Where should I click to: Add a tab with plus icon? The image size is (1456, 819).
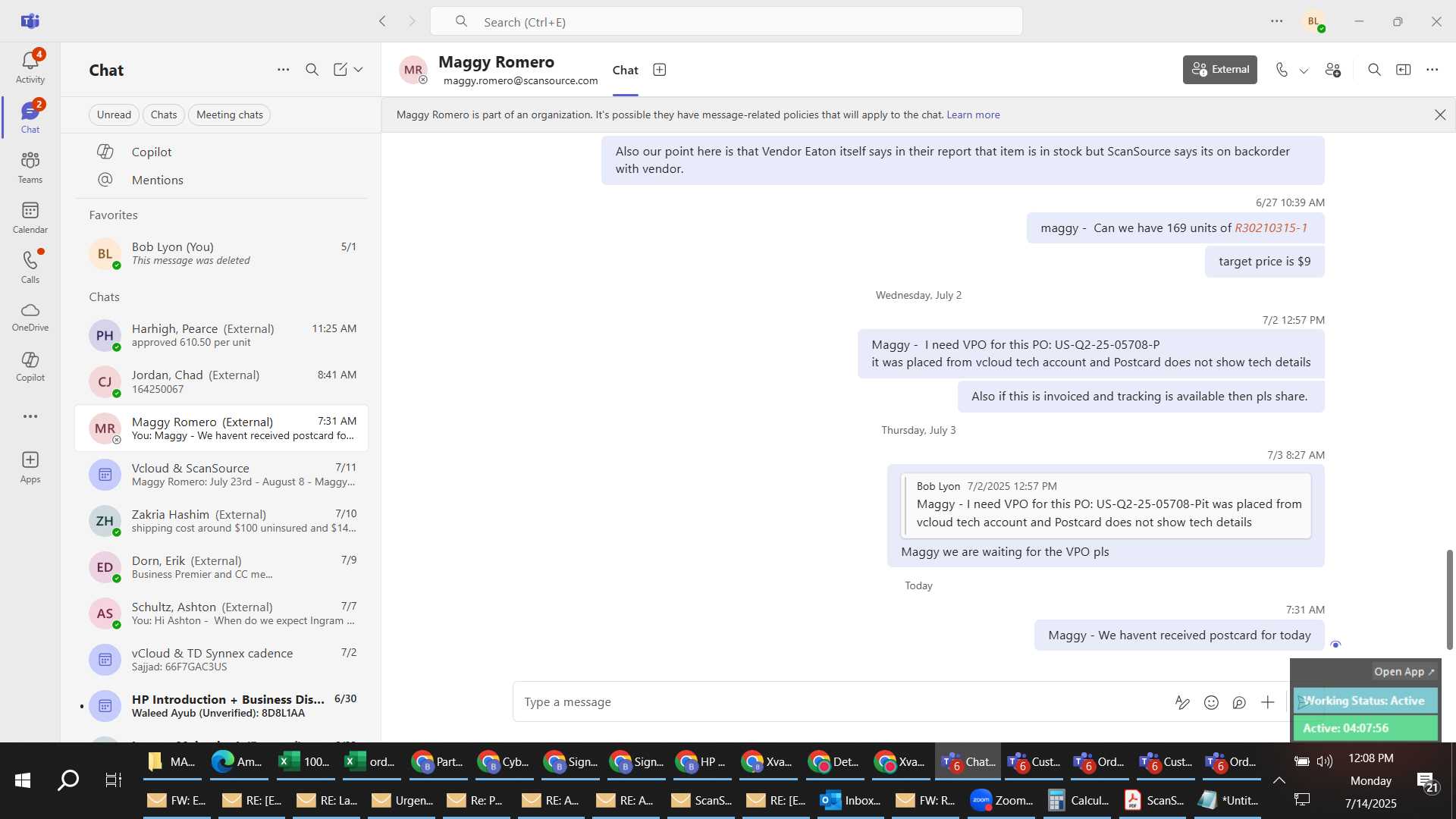coord(660,70)
